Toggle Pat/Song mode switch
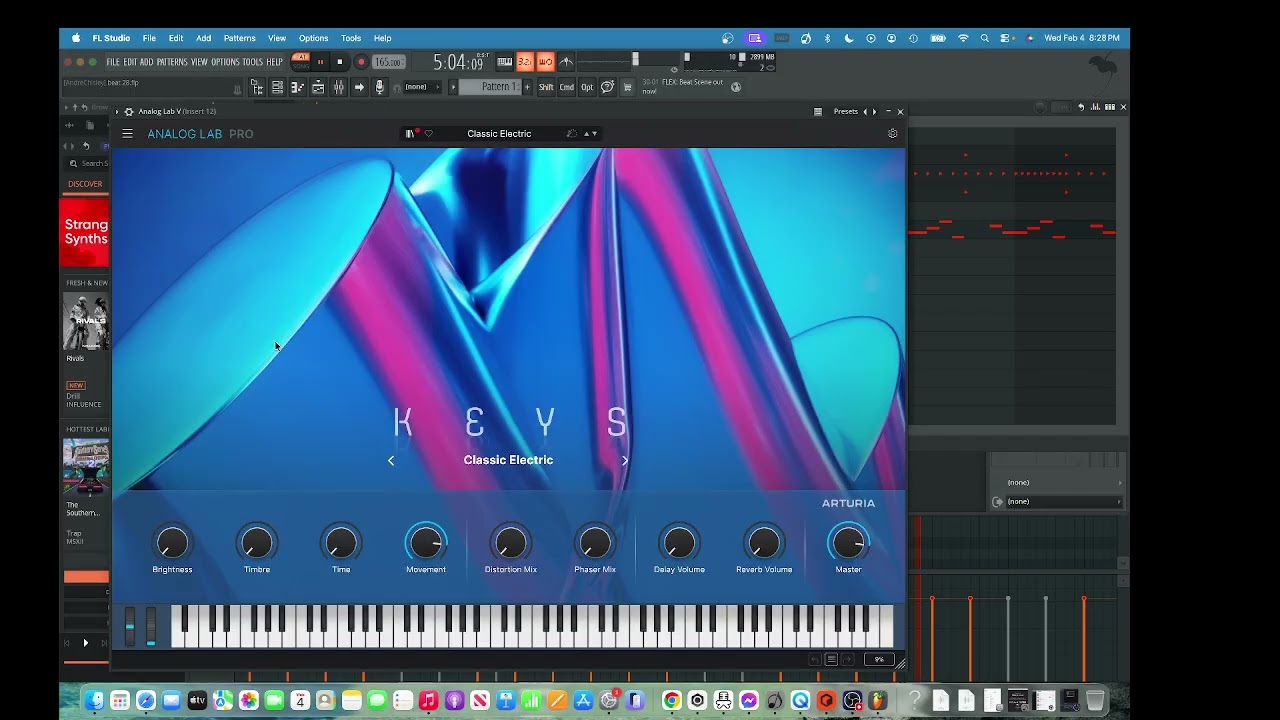The width and height of the screenshot is (1280, 720). click(x=301, y=62)
